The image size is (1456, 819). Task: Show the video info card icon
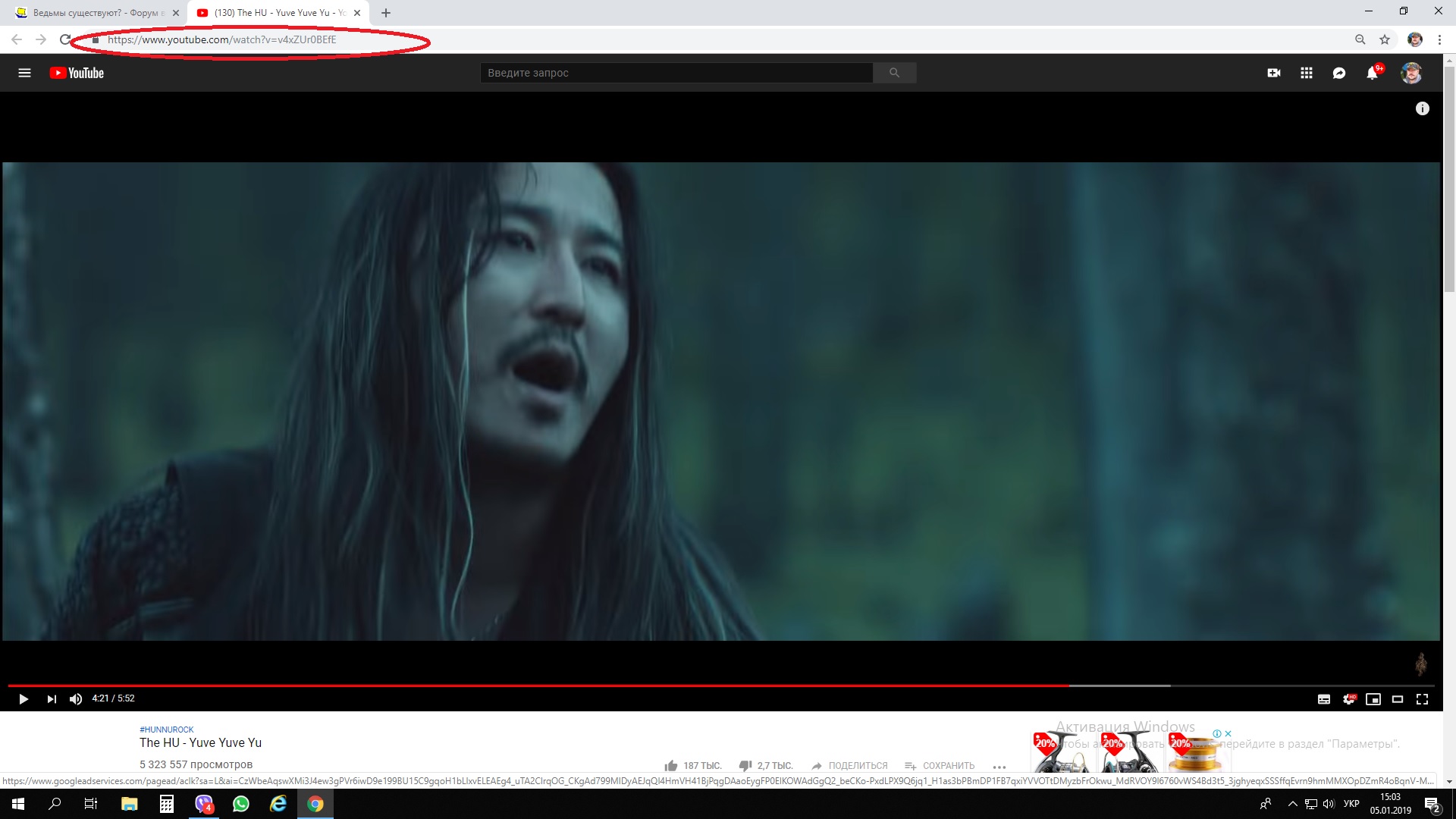click(x=1423, y=108)
